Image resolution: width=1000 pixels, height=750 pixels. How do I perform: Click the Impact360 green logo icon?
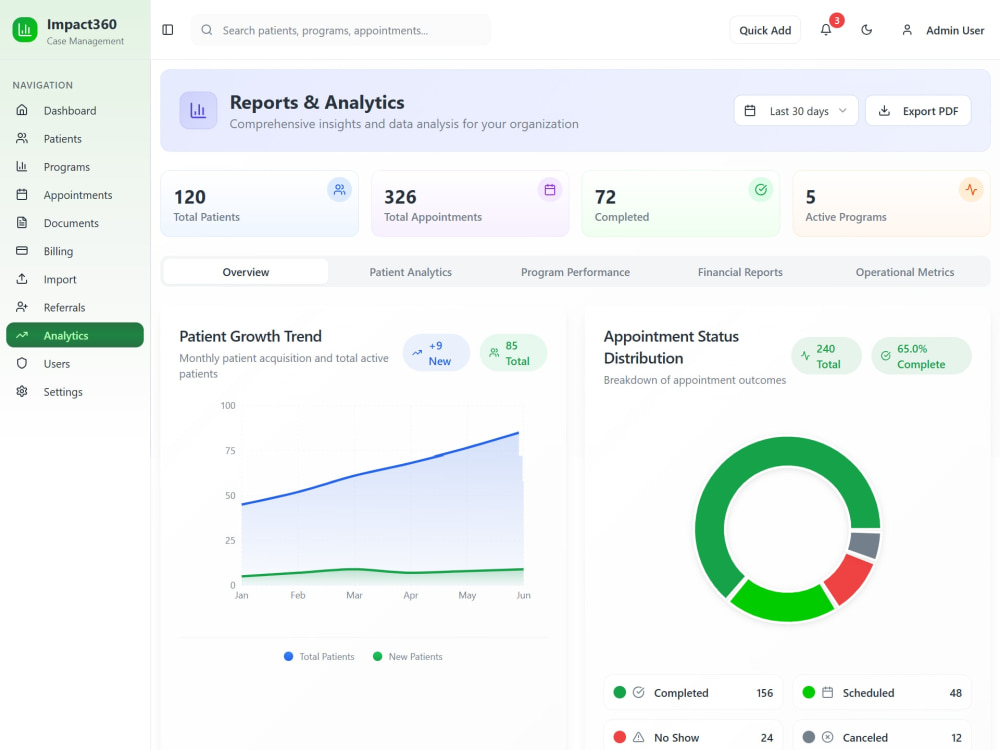tap(25, 30)
